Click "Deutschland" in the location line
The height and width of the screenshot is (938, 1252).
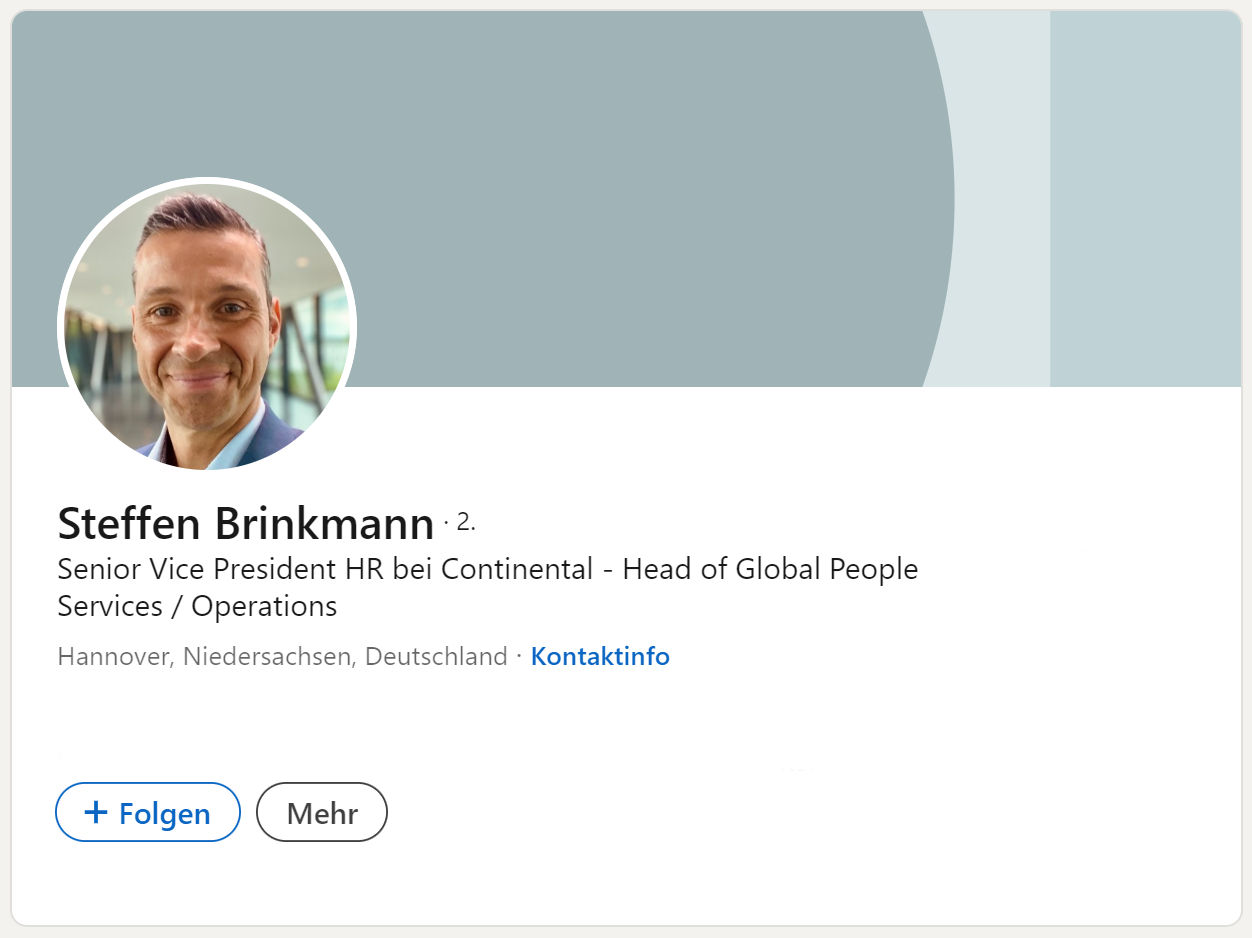tap(436, 657)
